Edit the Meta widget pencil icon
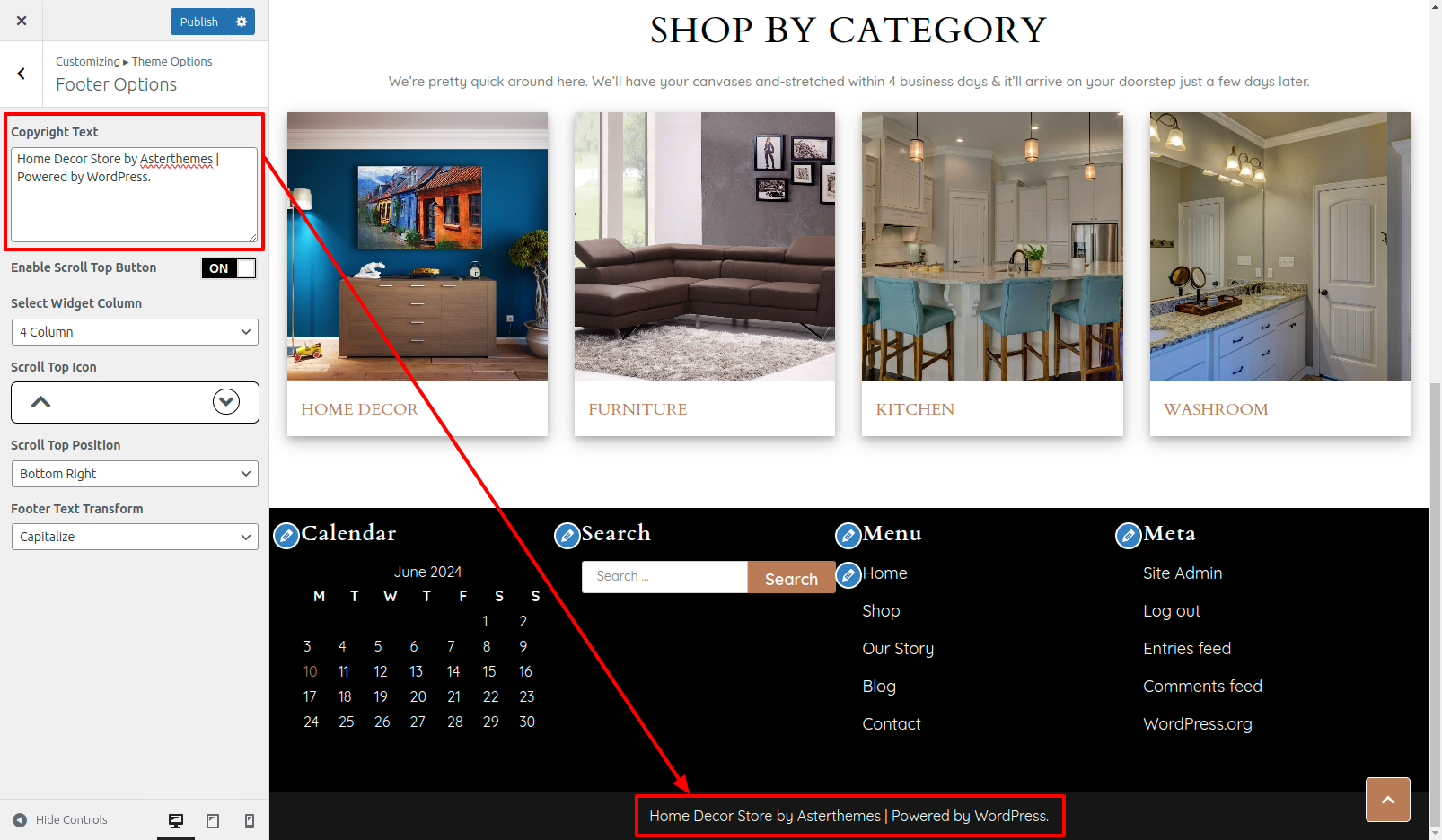The height and width of the screenshot is (840, 1442). point(1129,536)
